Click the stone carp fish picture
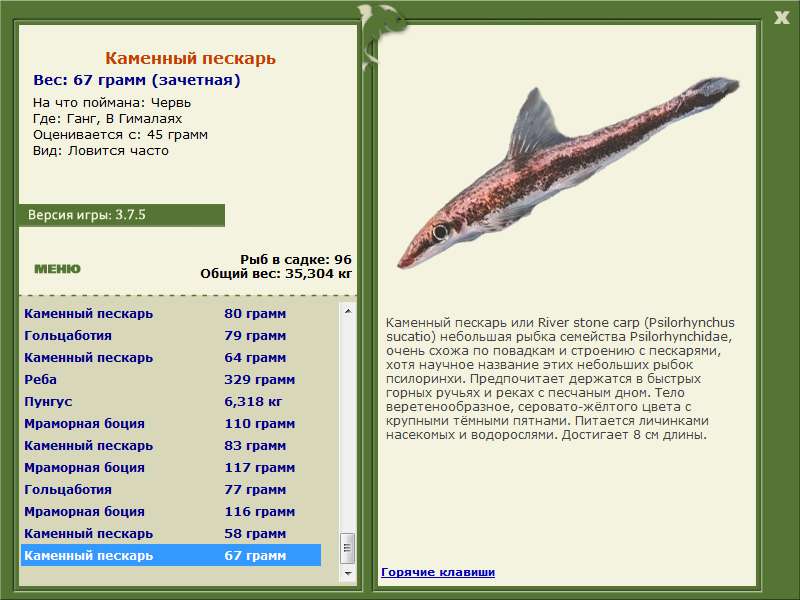The width and height of the screenshot is (800, 600). click(568, 172)
